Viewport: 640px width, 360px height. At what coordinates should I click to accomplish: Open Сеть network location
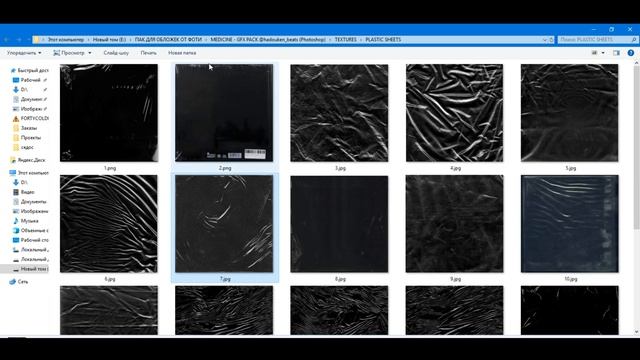point(19,282)
